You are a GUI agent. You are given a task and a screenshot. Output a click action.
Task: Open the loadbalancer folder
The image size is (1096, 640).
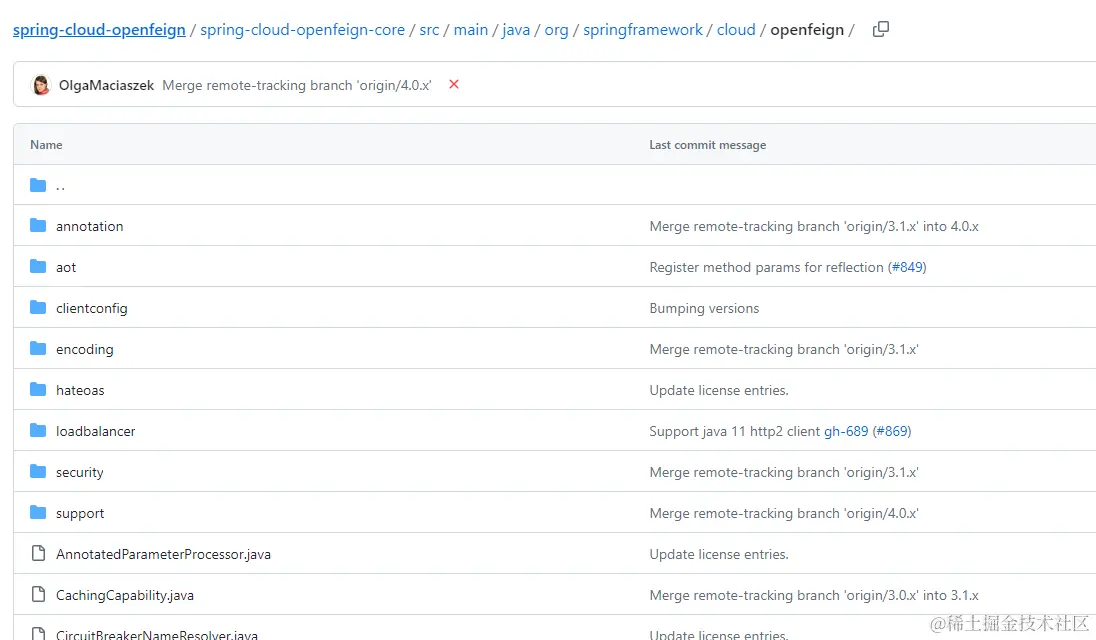[x=96, y=431]
